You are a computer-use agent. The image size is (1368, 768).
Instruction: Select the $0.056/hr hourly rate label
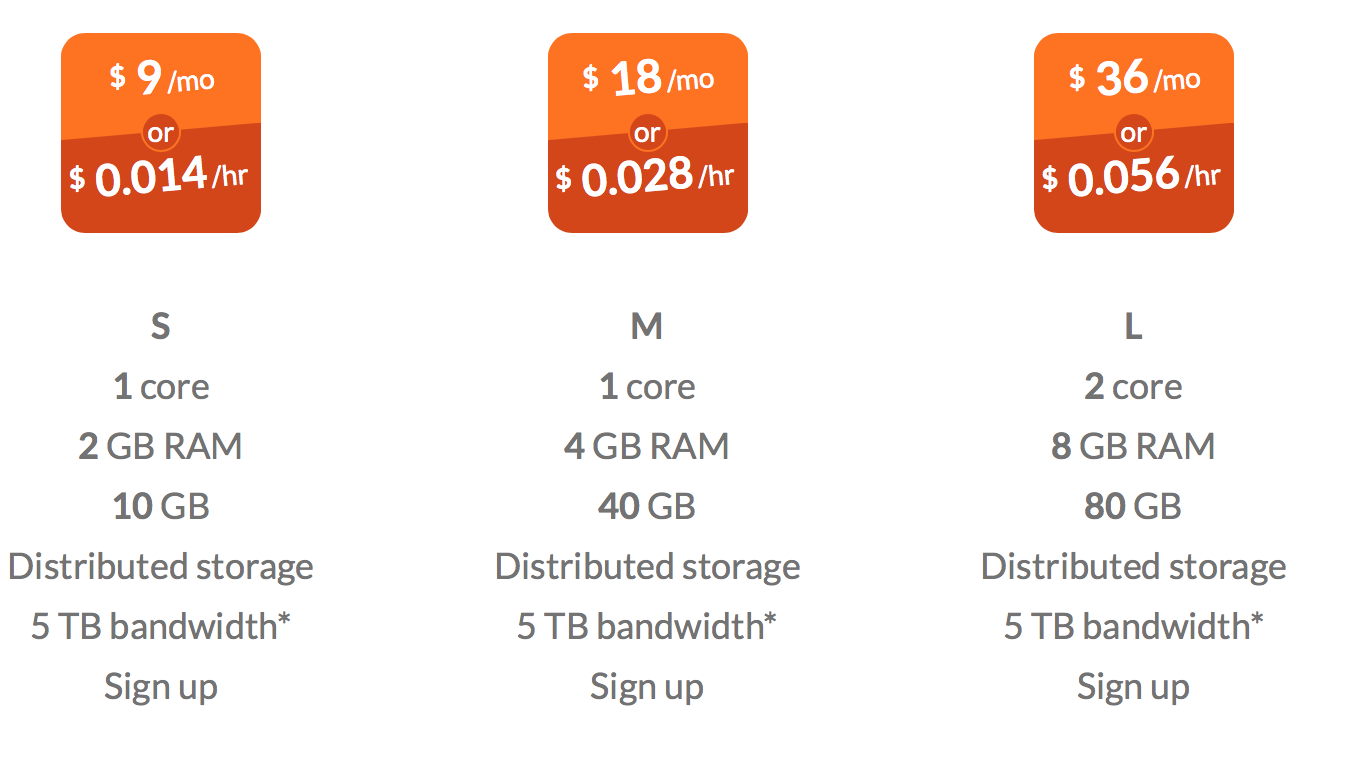pyautogui.click(x=1133, y=176)
